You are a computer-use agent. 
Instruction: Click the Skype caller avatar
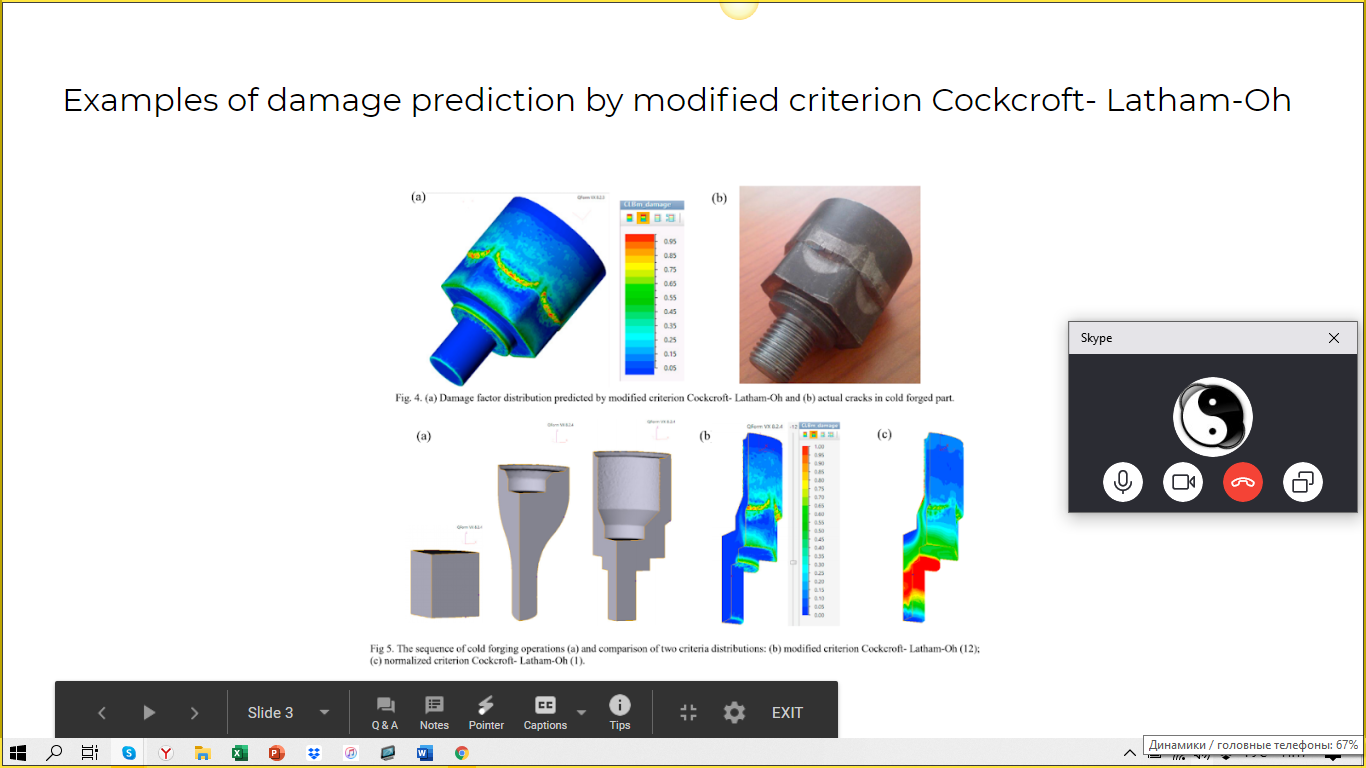(x=1212, y=417)
